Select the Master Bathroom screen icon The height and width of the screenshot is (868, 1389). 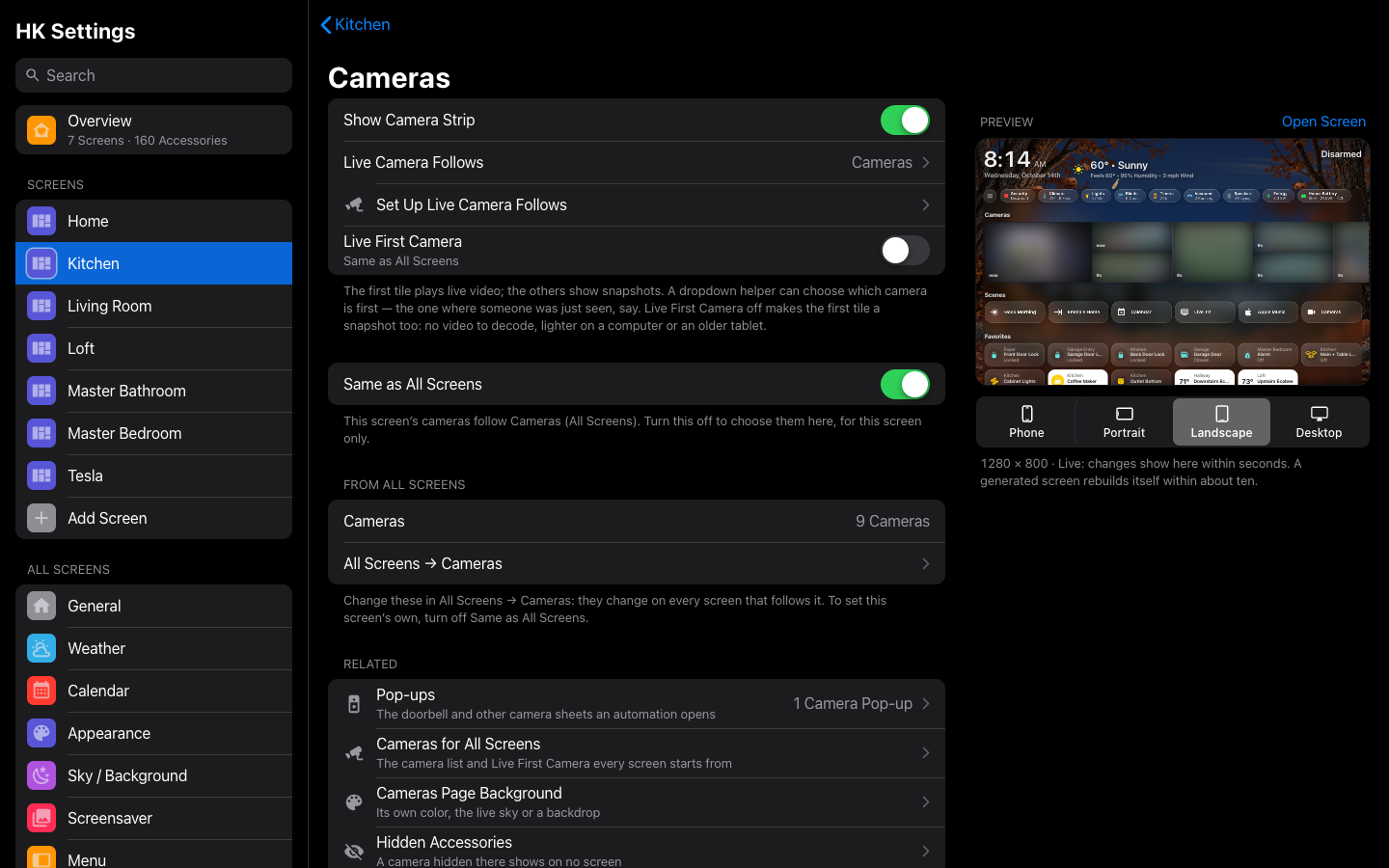click(x=41, y=391)
